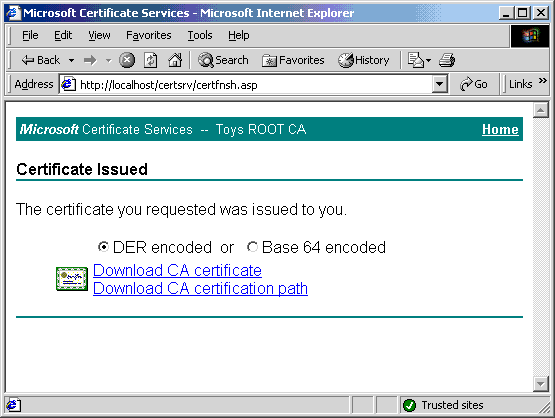Viewport: 555px width, 418px height.
Task: Click the scroll down arrow on the page scrollbar
Action: [x=540, y=384]
